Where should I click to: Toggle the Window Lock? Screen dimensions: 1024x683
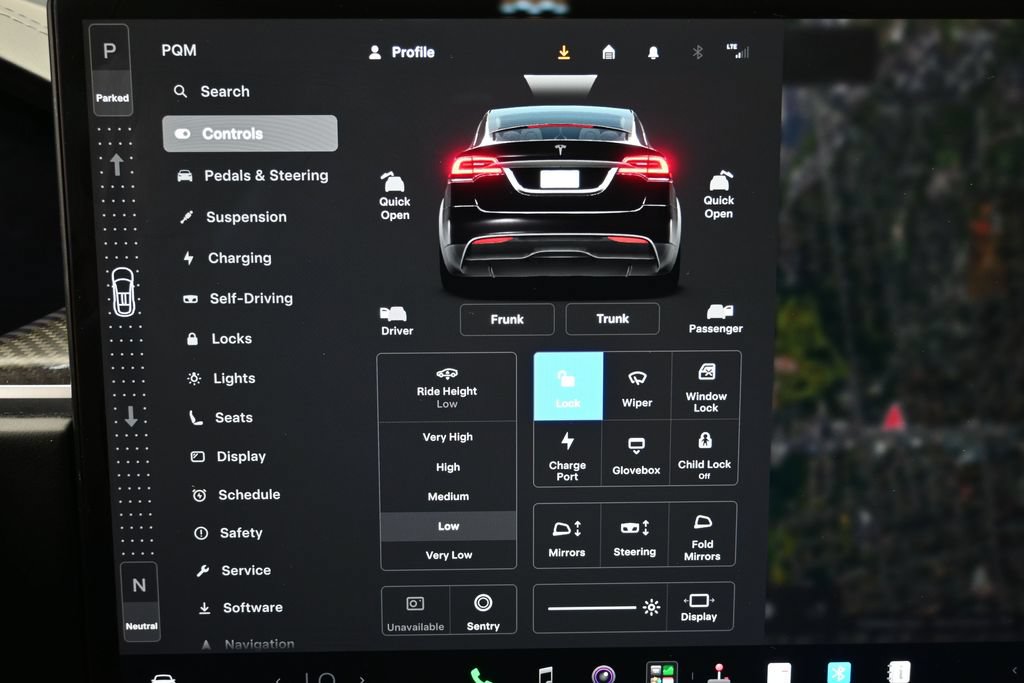[706, 386]
